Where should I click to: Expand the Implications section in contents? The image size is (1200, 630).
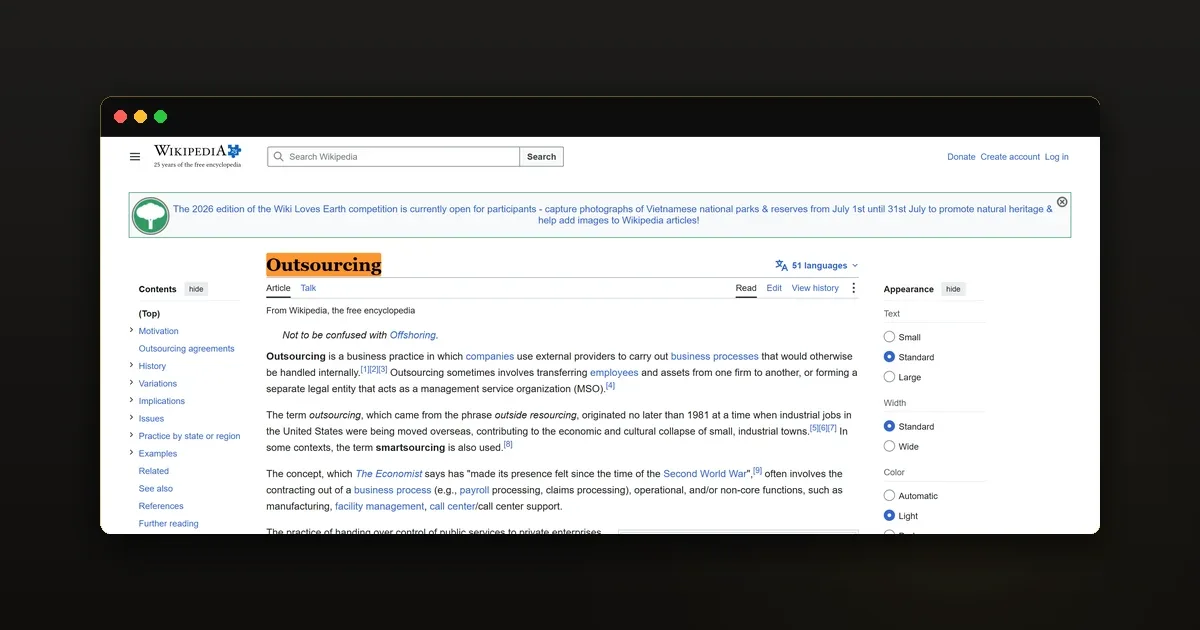point(131,400)
